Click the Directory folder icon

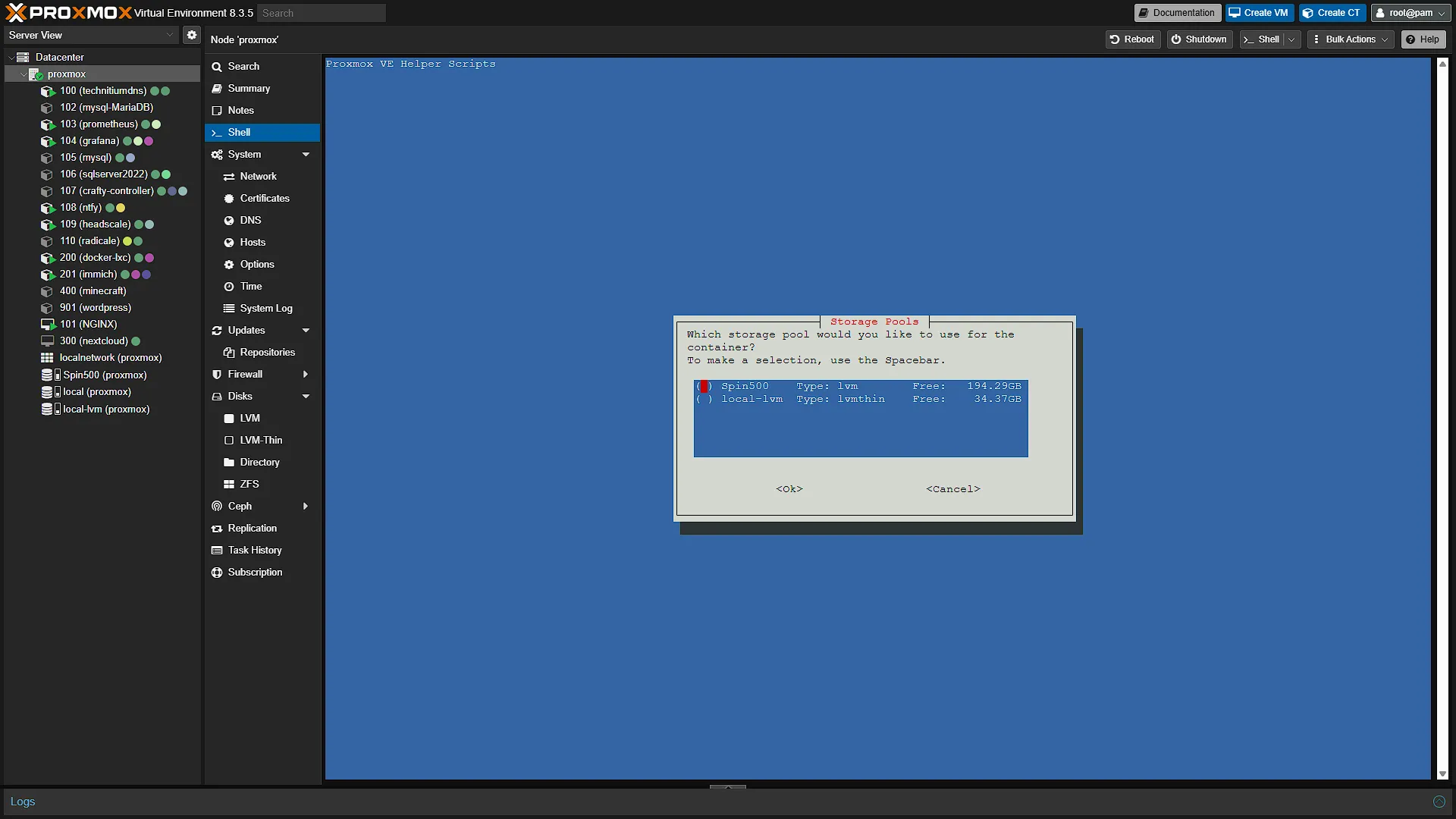click(229, 463)
